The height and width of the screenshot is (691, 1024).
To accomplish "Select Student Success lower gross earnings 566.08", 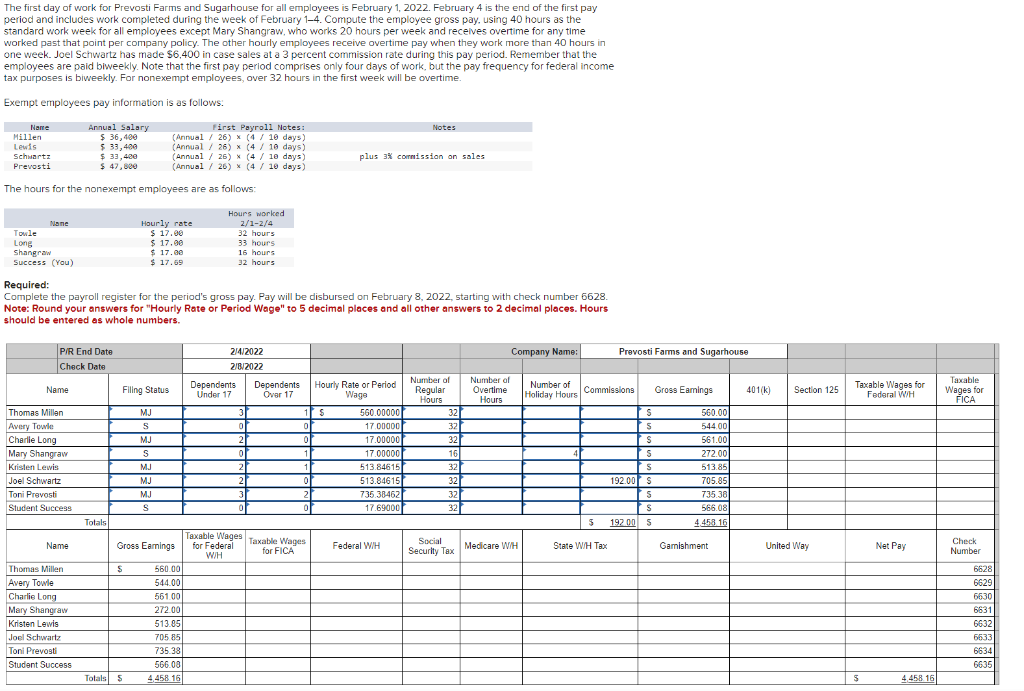I will point(146,665).
